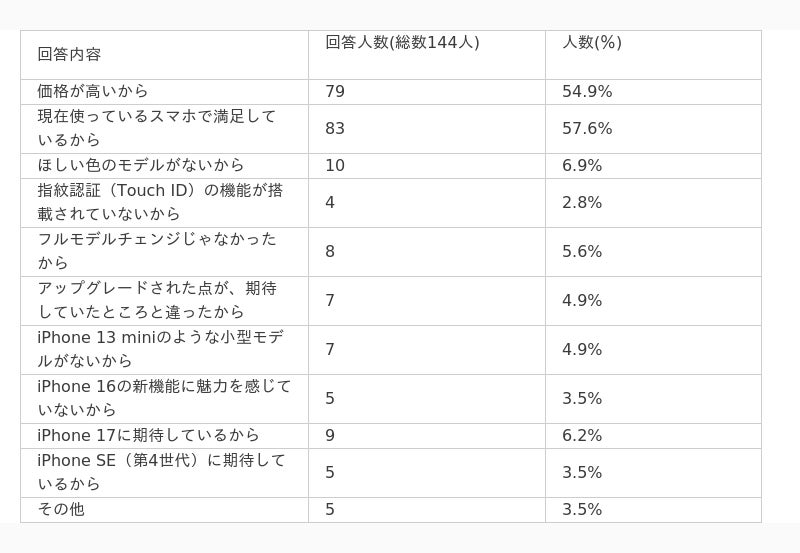The width and height of the screenshot is (800, 553).
Task: Select the iPhone 16の新機能 reason cell
Action: click(164, 398)
